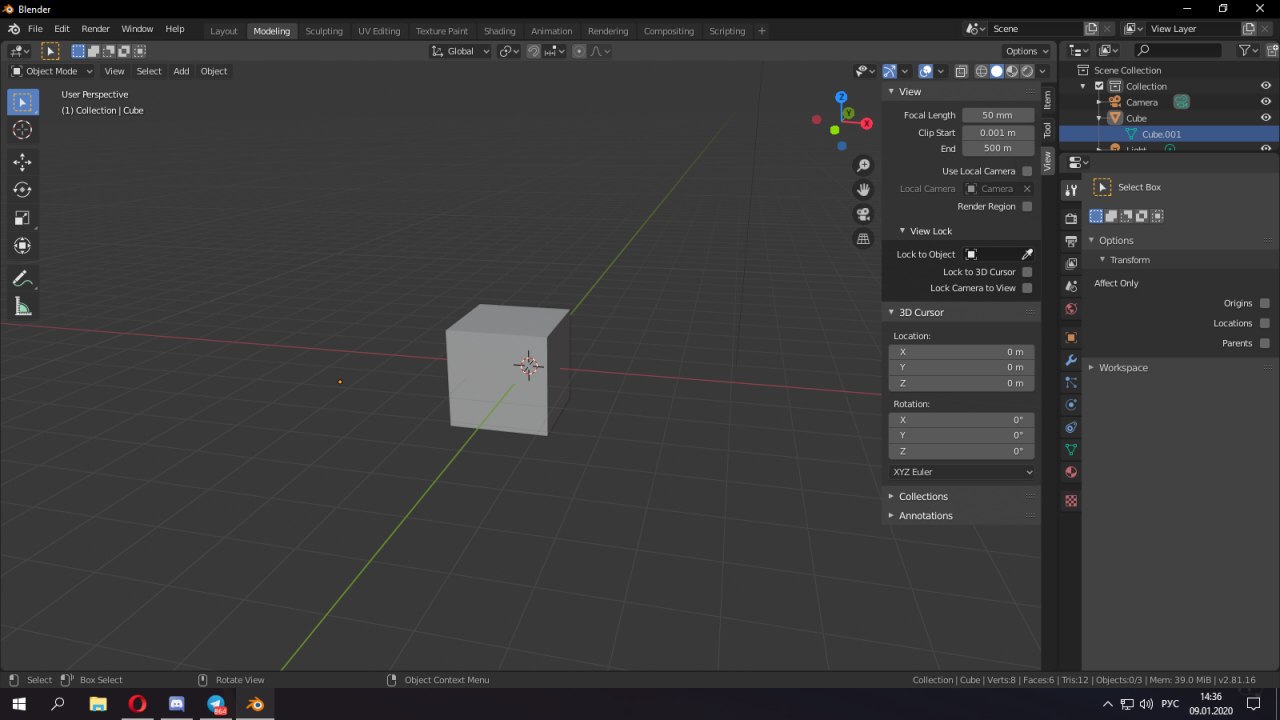Check Affect Only Origins option
Screen dimensions: 1280x720
tap(1265, 303)
